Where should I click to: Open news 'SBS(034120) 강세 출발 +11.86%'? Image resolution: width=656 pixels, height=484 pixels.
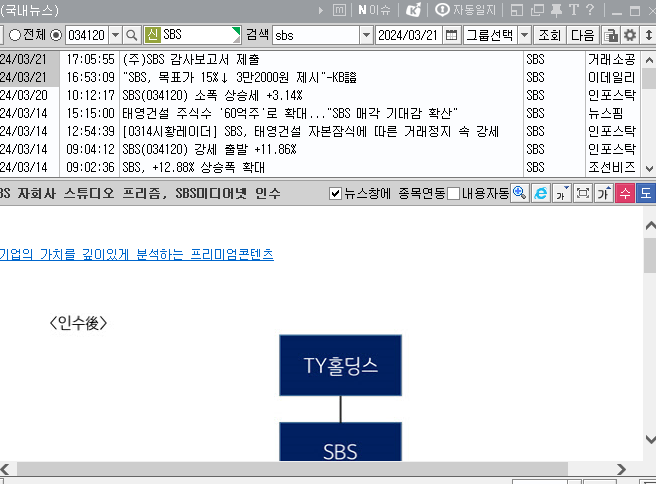[209, 149]
